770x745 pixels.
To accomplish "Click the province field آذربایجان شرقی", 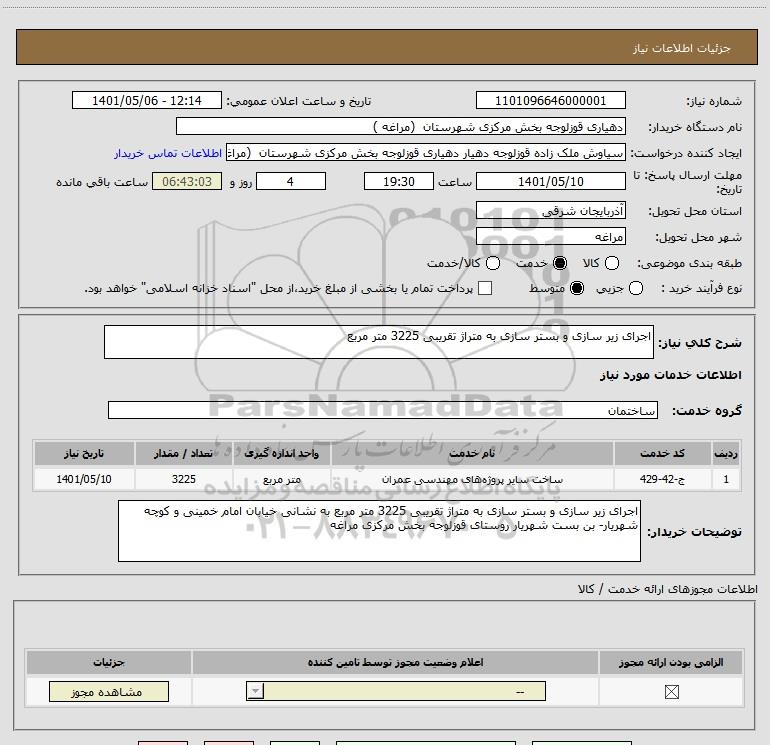I will [x=550, y=211].
